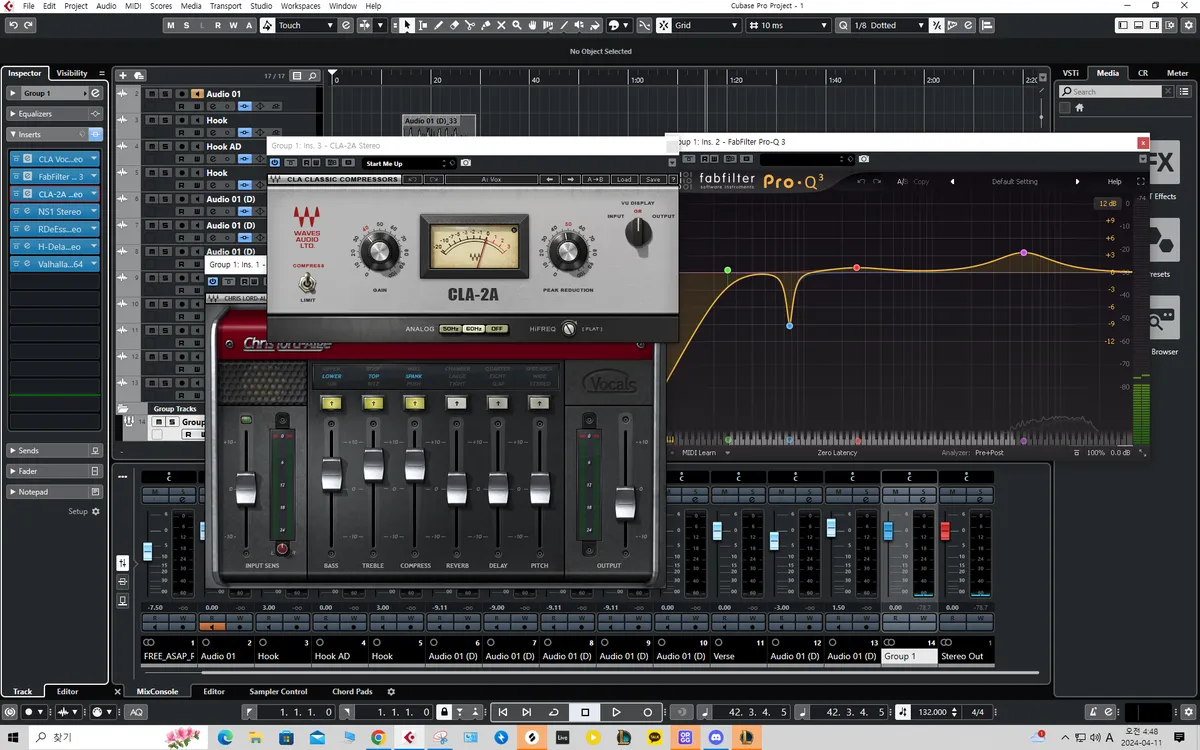Select the ValhallaRoom insert slot
This screenshot has width=1200, height=750.
[x=55, y=264]
